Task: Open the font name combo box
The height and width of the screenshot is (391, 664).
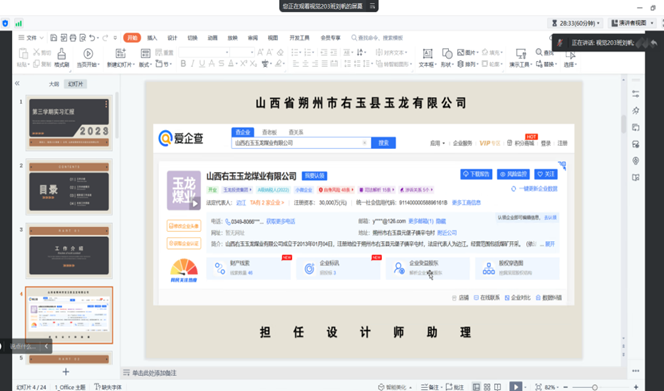Action: (x=204, y=52)
